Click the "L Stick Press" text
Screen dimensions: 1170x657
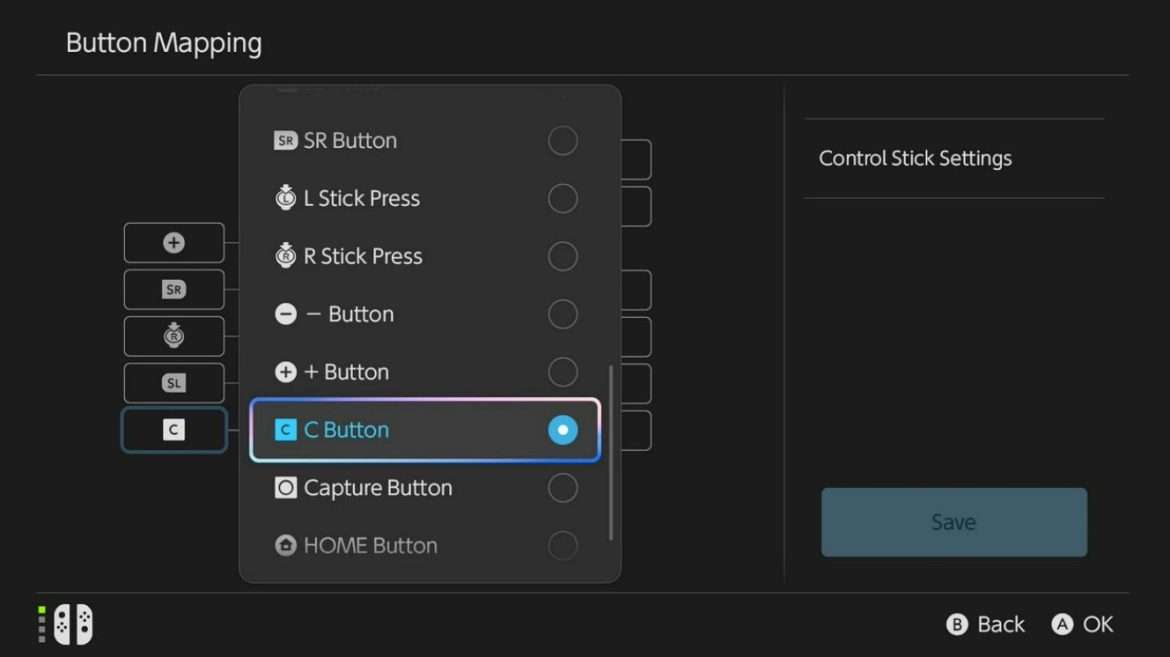pyautogui.click(x=361, y=199)
